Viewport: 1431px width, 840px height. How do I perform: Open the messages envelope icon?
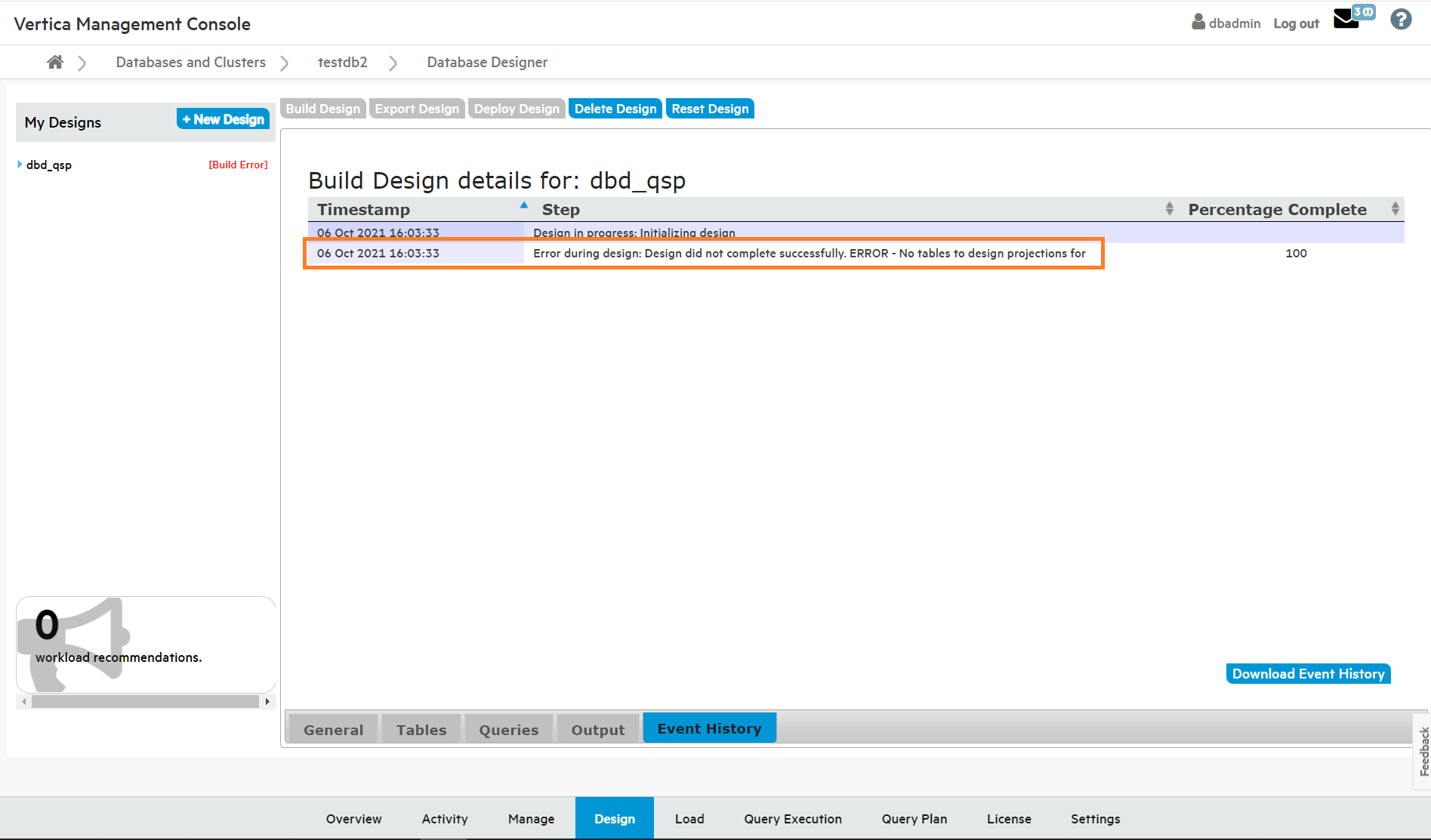pyautogui.click(x=1346, y=20)
